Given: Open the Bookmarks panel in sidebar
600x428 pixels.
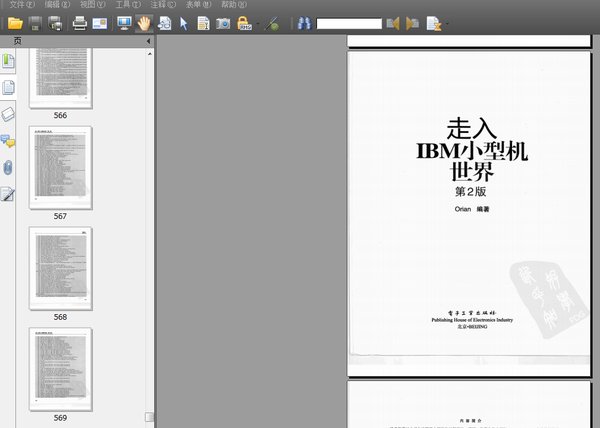Looking at the screenshot, I should point(8,62).
